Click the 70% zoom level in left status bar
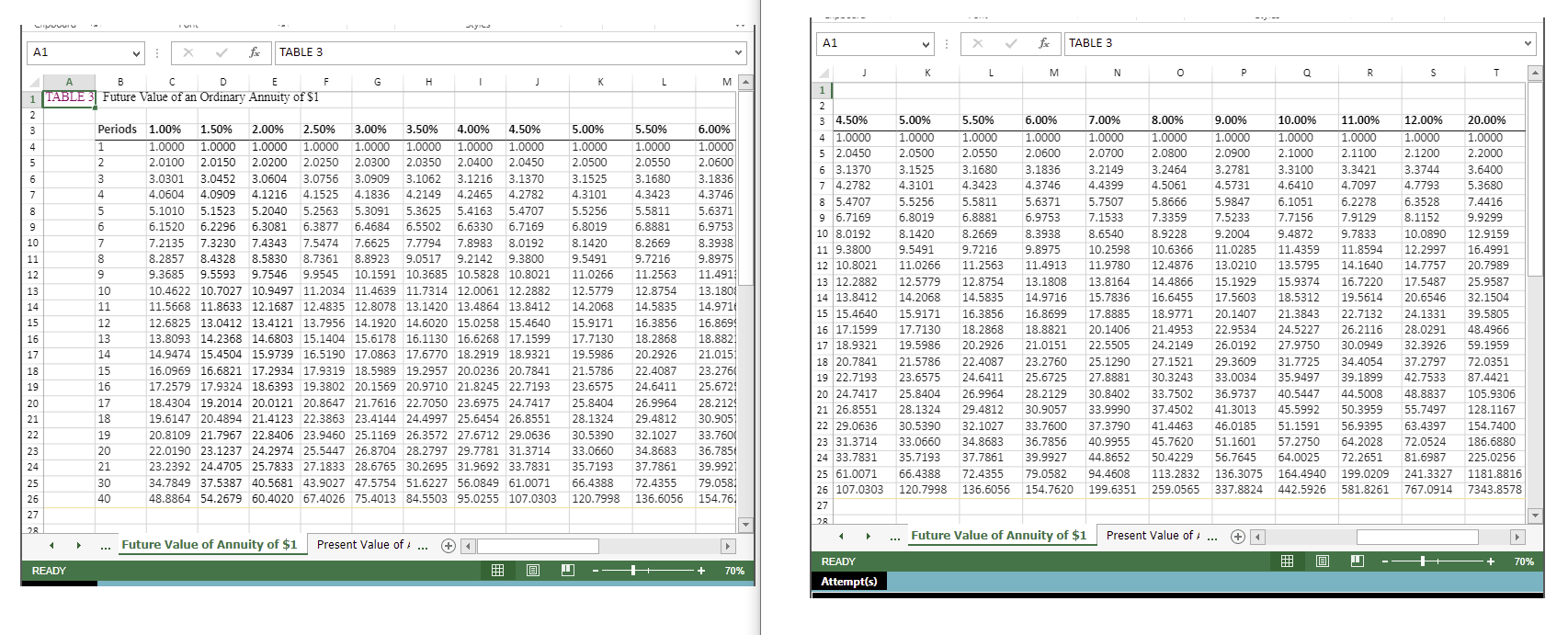Viewport: 1568px width, 635px height. (x=734, y=571)
